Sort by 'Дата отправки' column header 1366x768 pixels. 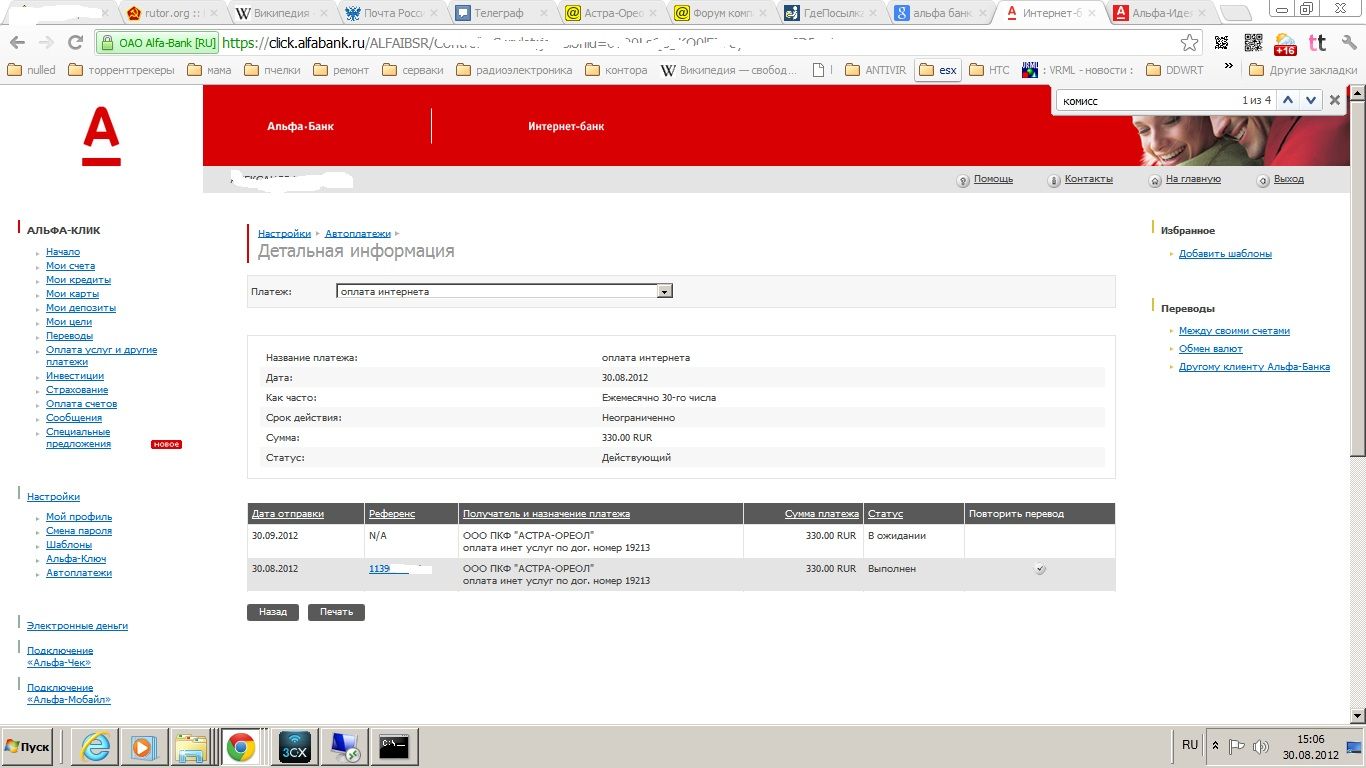pos(288,514)
